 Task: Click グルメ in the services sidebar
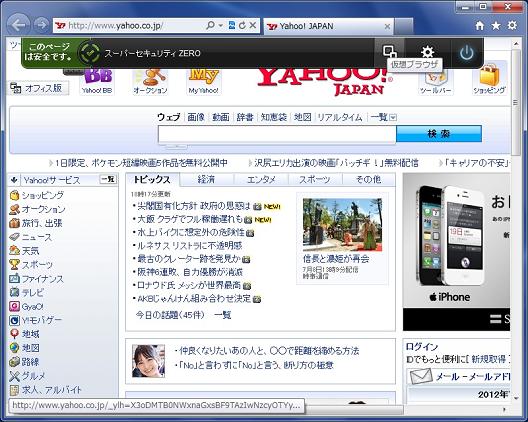click(x=33, y=376)
